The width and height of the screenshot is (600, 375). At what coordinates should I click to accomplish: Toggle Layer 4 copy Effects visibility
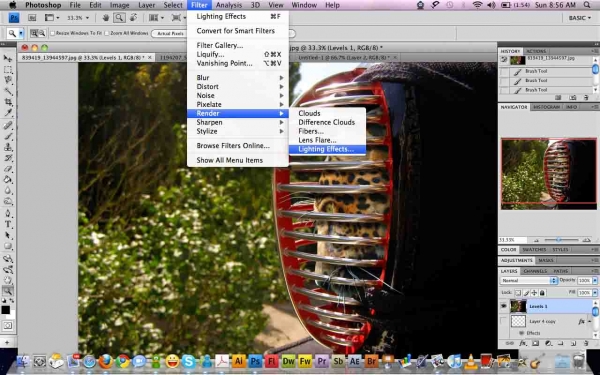(522, 333)
